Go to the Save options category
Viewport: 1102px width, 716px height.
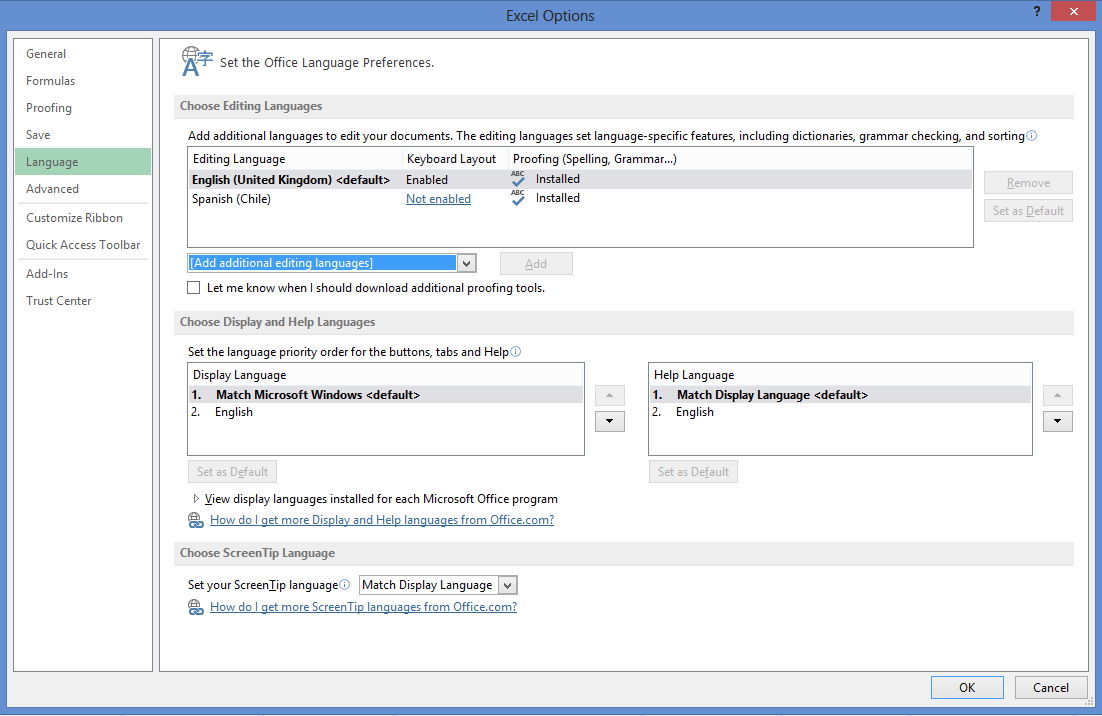(x=83, y=135)
